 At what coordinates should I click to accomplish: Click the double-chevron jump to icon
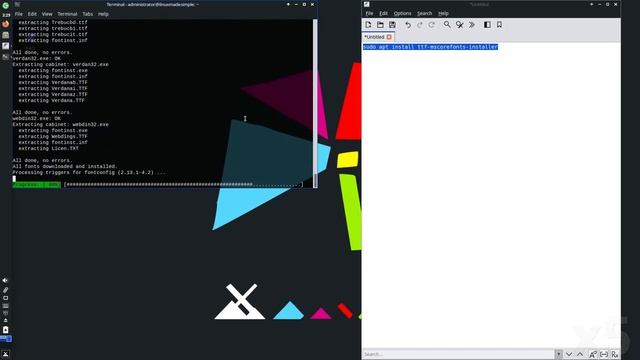point(471,25)
